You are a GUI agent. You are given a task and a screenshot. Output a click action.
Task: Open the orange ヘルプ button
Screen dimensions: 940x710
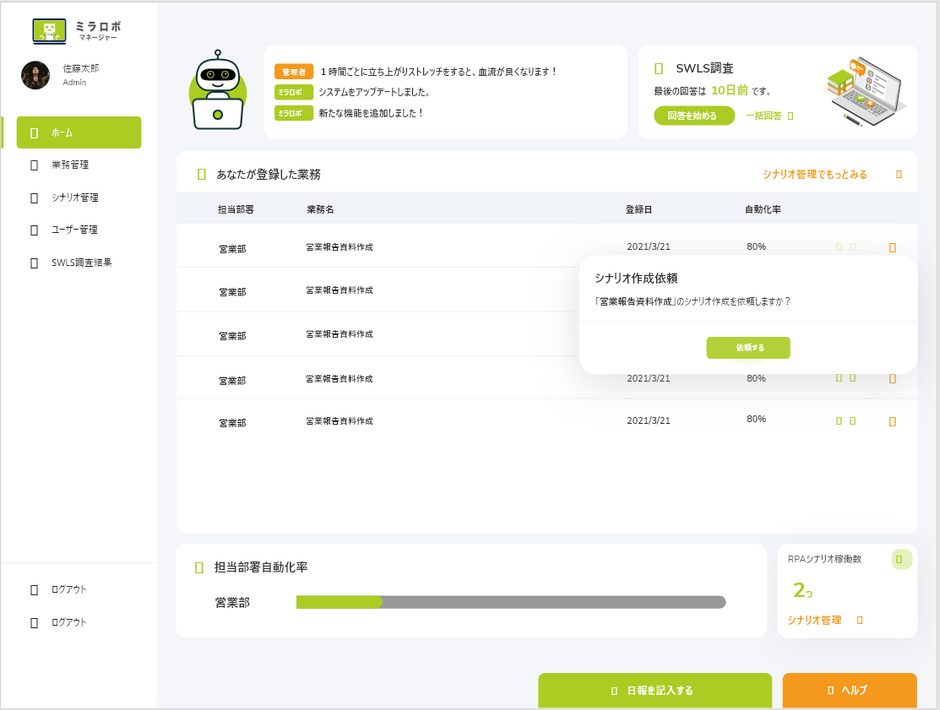click(849, 690)
